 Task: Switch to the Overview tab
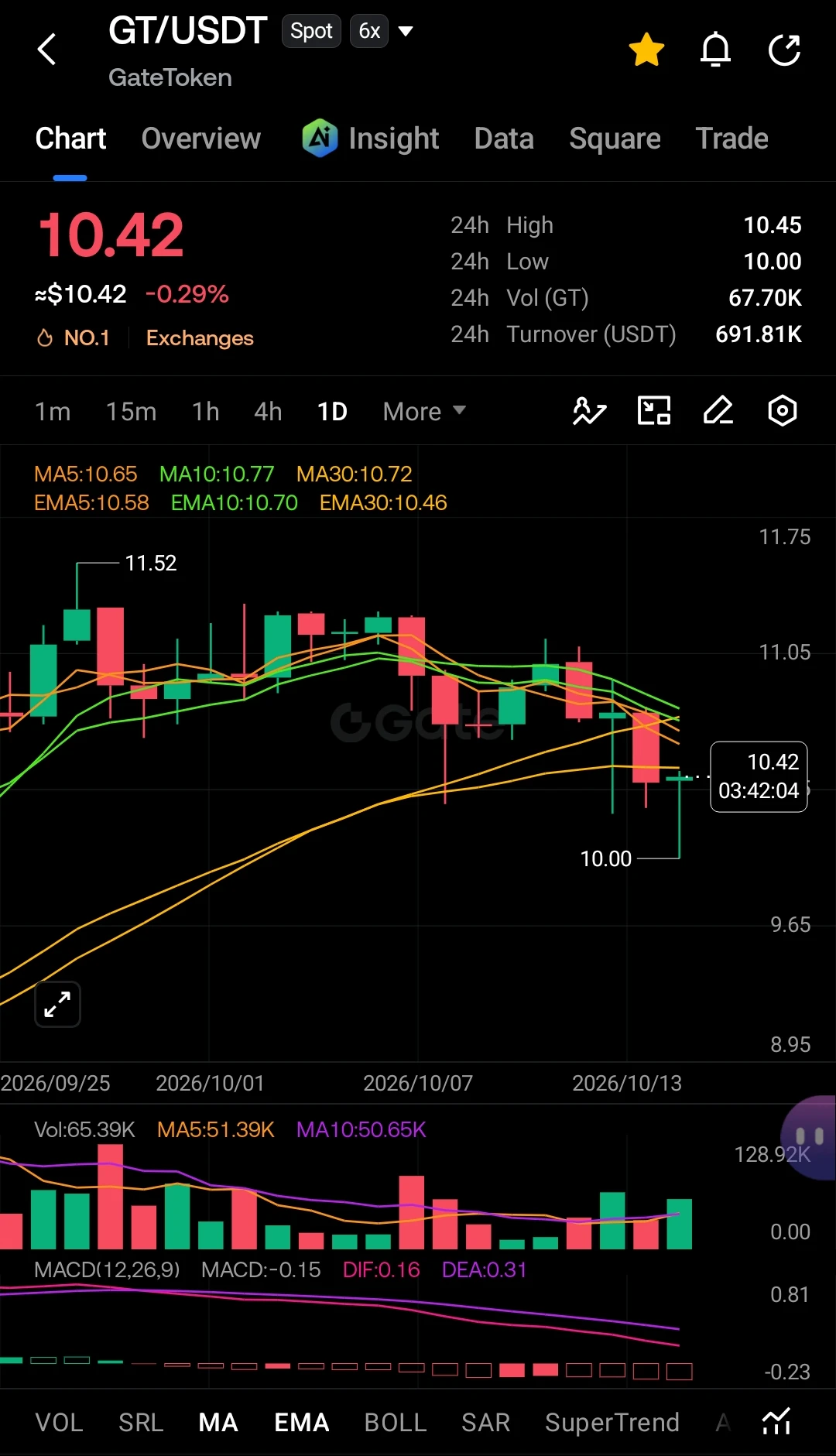pos(201,139)
